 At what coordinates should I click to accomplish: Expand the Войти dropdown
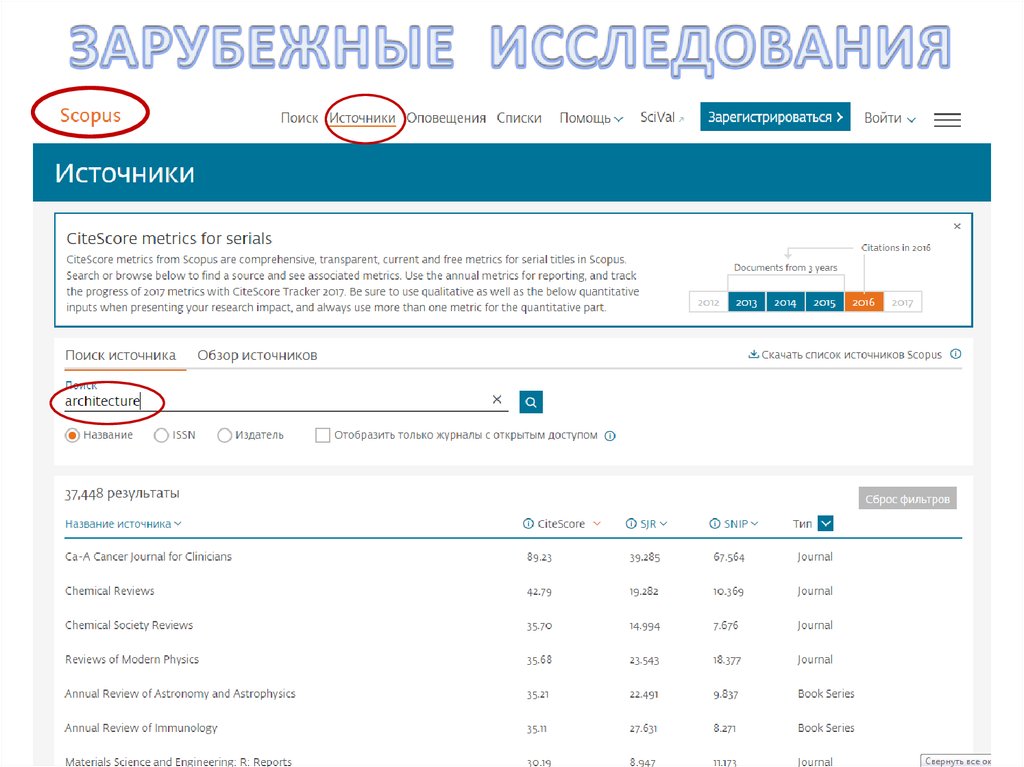coord(889,118)
